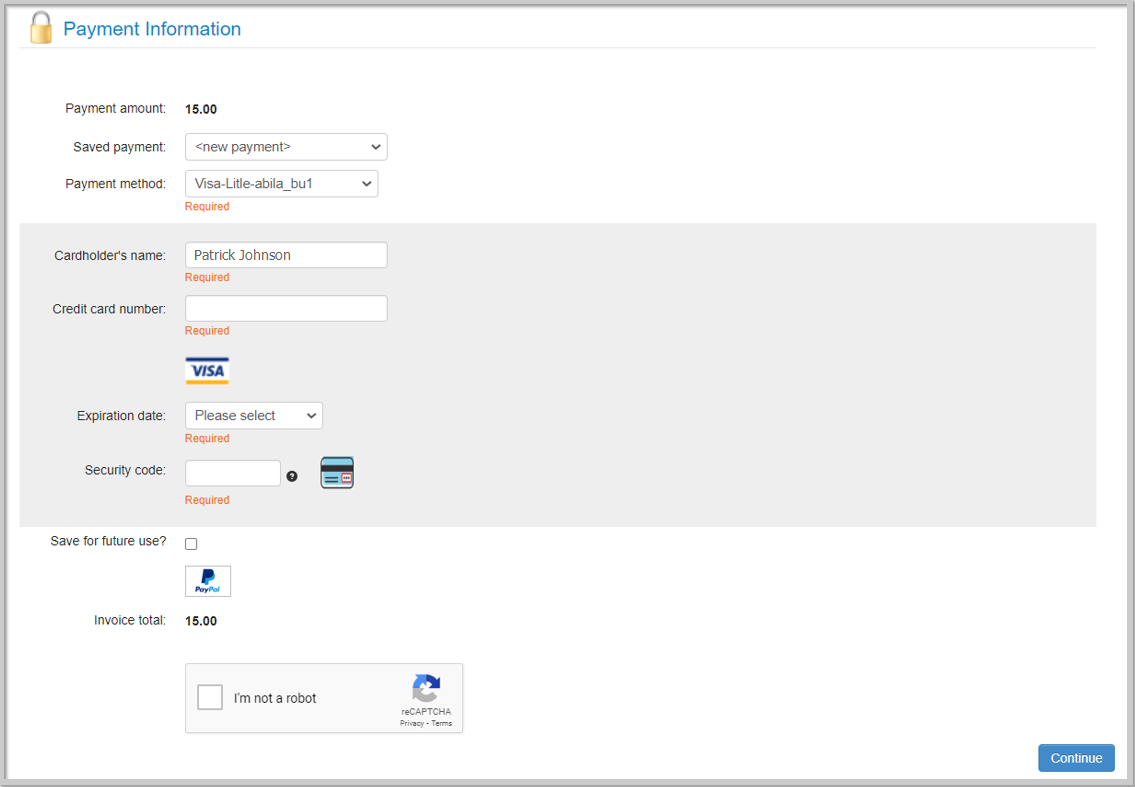Open the Expiration date dropdown
The image size is (1135, 787).
point(253,415)
